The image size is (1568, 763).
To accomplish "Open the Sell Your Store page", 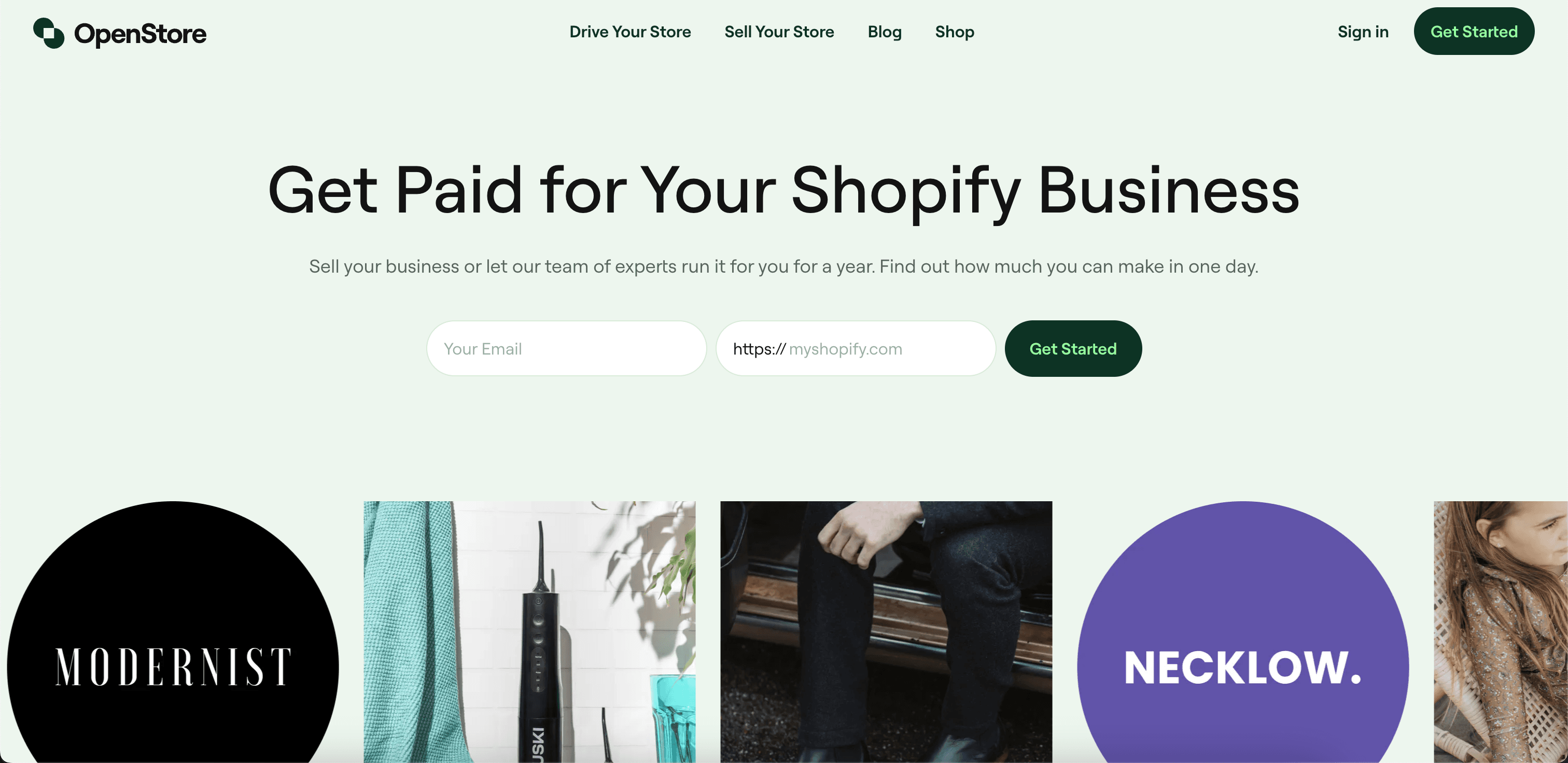I will click(x=779, y=32).
